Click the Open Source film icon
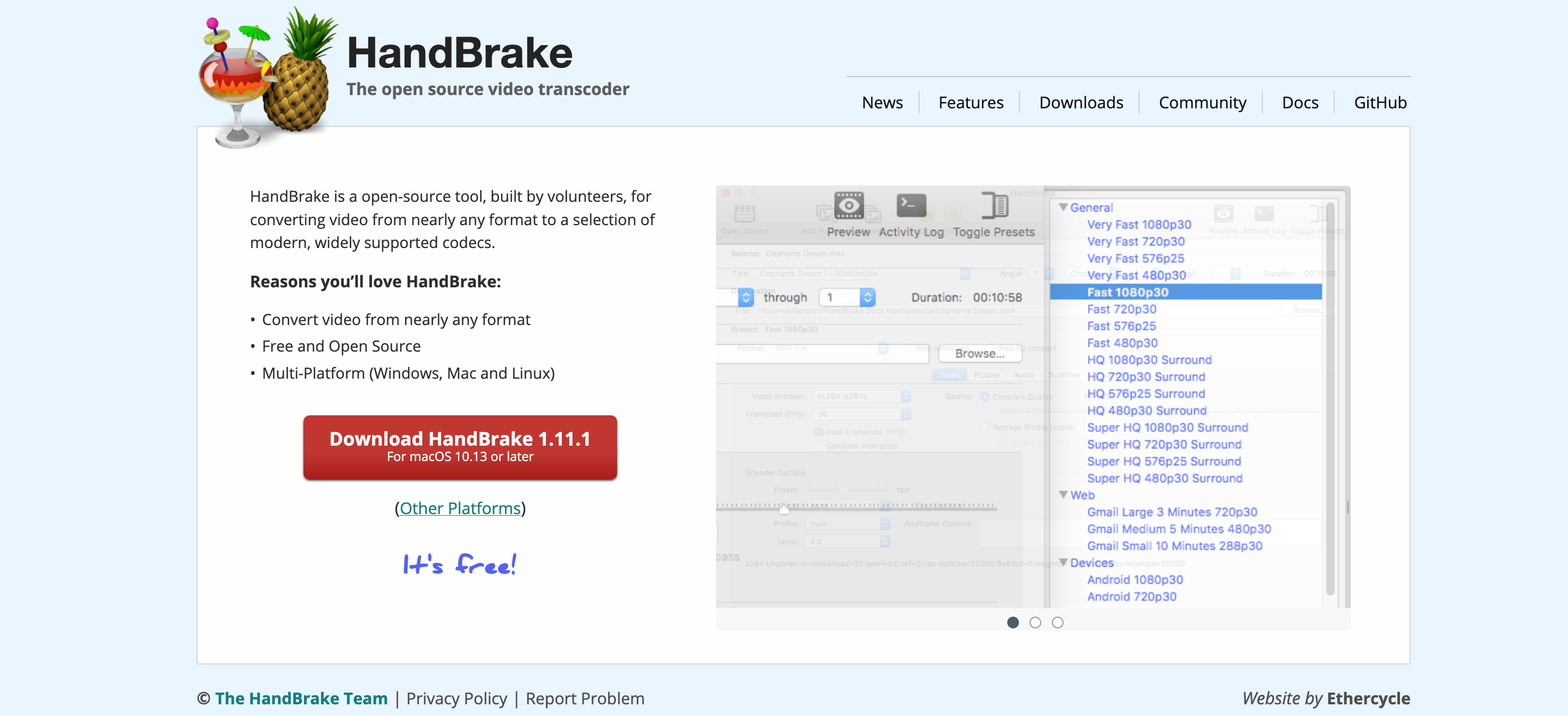 (745, 214)
